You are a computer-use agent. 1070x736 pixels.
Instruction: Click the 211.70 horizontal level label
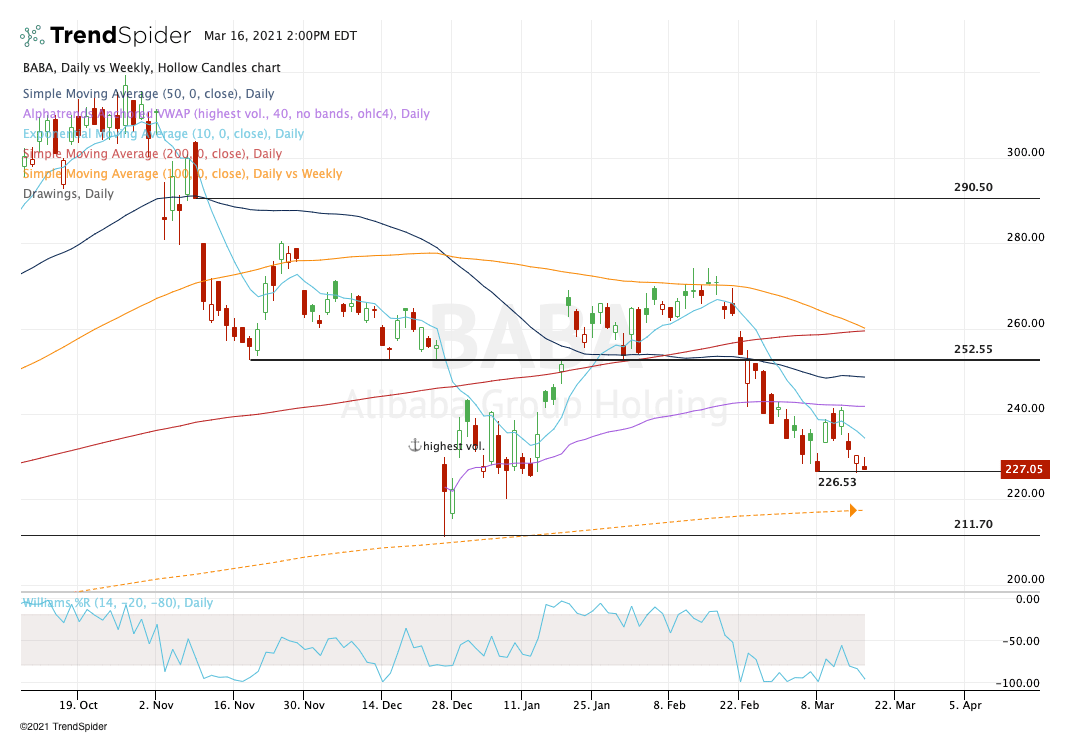coord(973,525)
